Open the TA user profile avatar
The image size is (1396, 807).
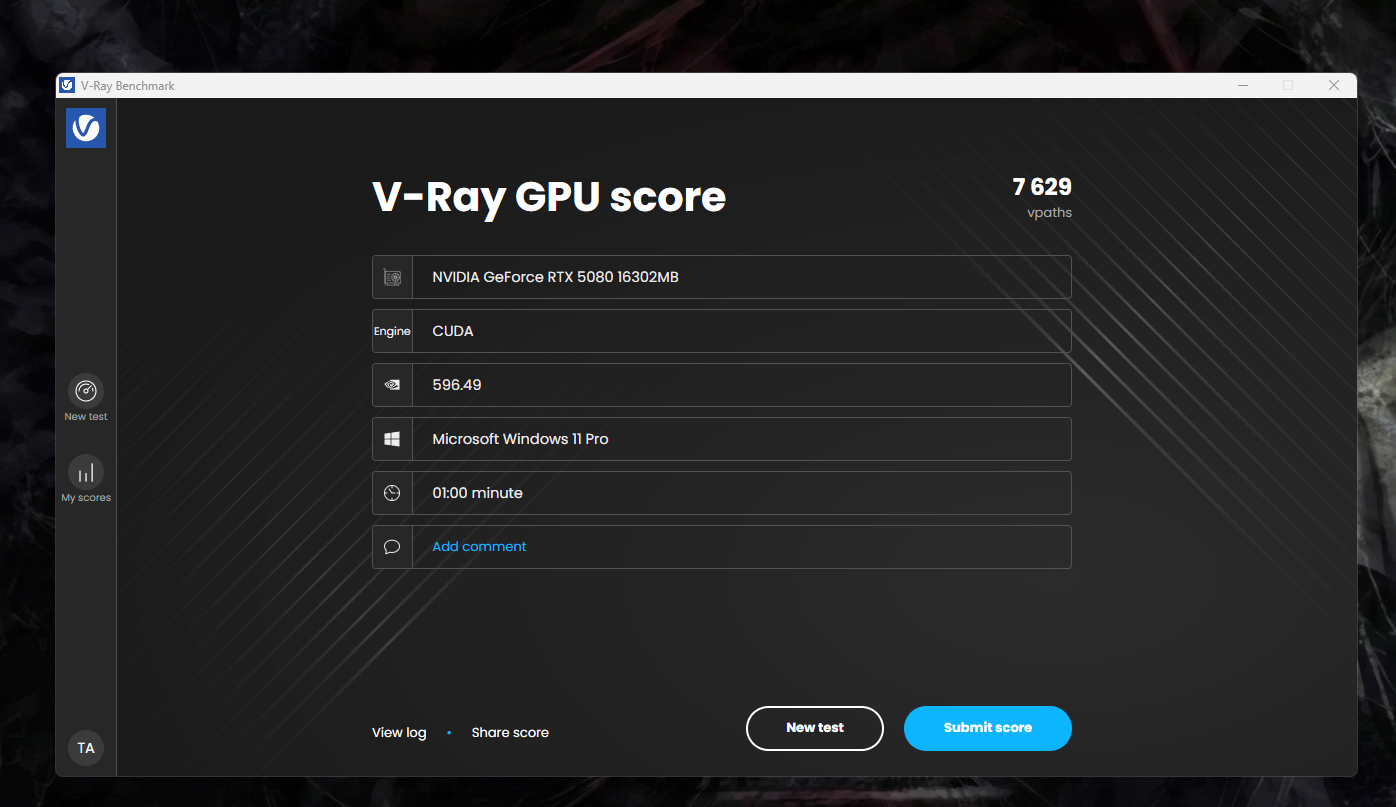[x=86, y=748]
